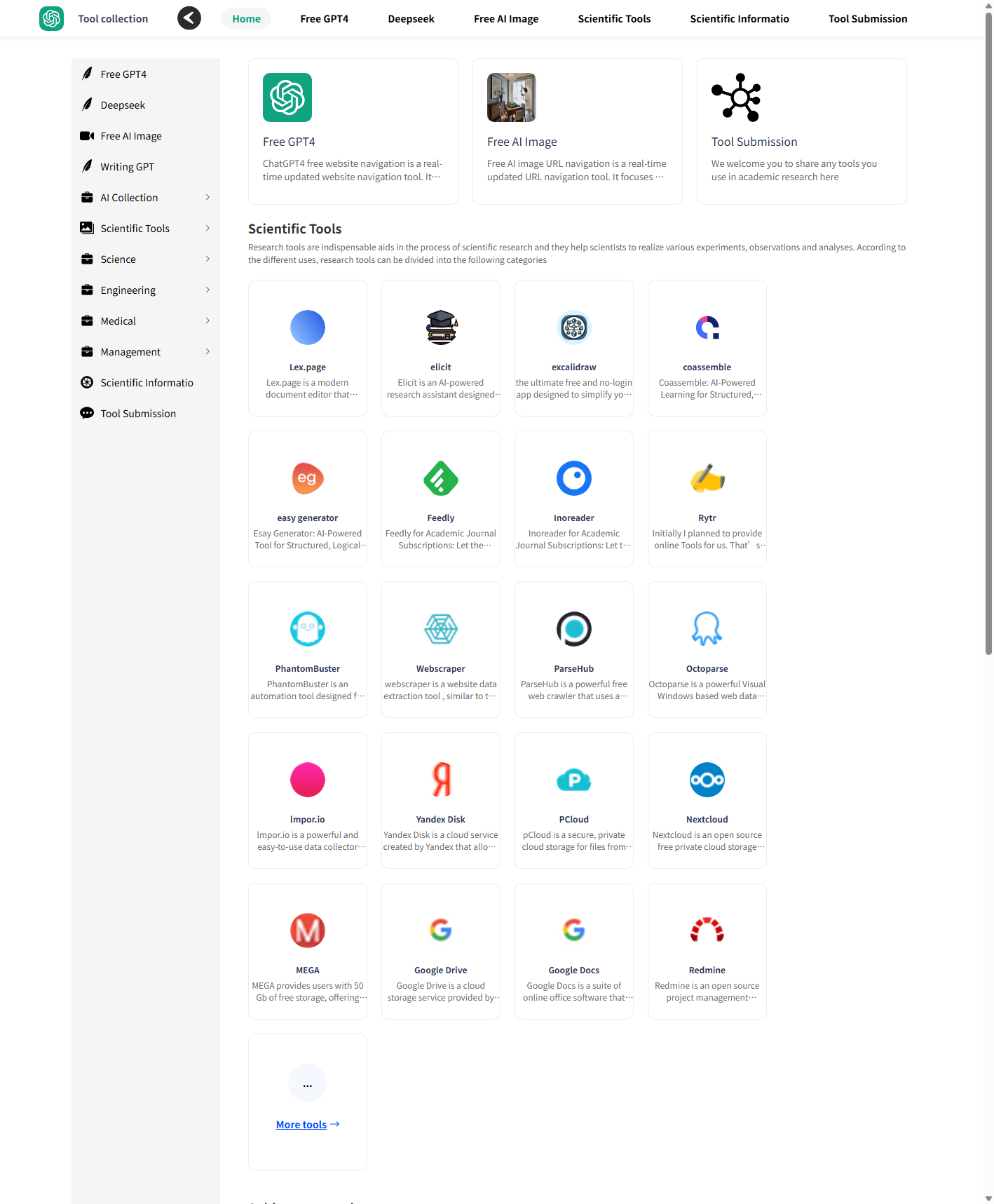
Task: Expand the AI Collection sidebar menu
Action: click(x=207, y=198)
